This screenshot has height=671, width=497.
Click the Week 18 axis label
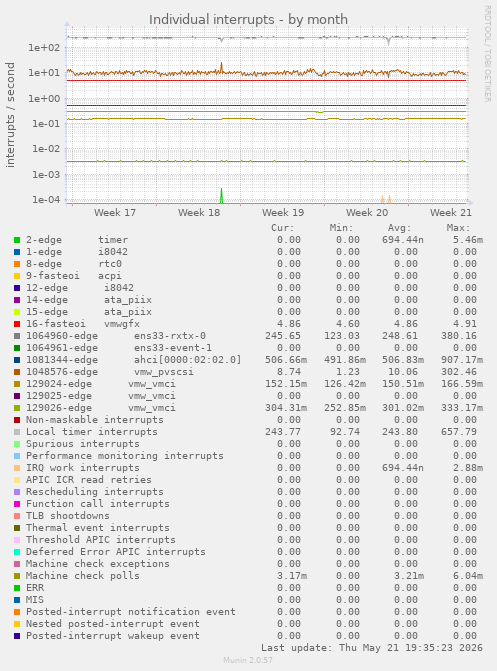[x=199, y=213]
